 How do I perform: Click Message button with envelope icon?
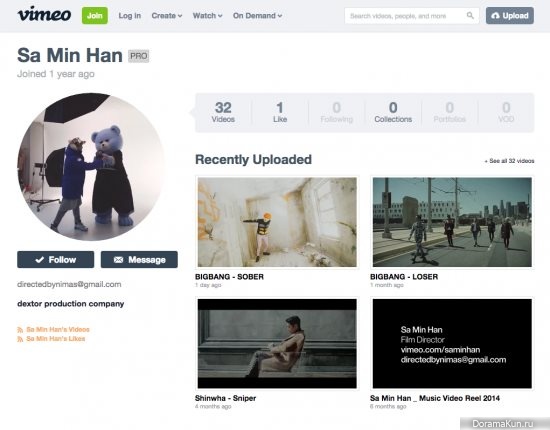pos(139,260)
